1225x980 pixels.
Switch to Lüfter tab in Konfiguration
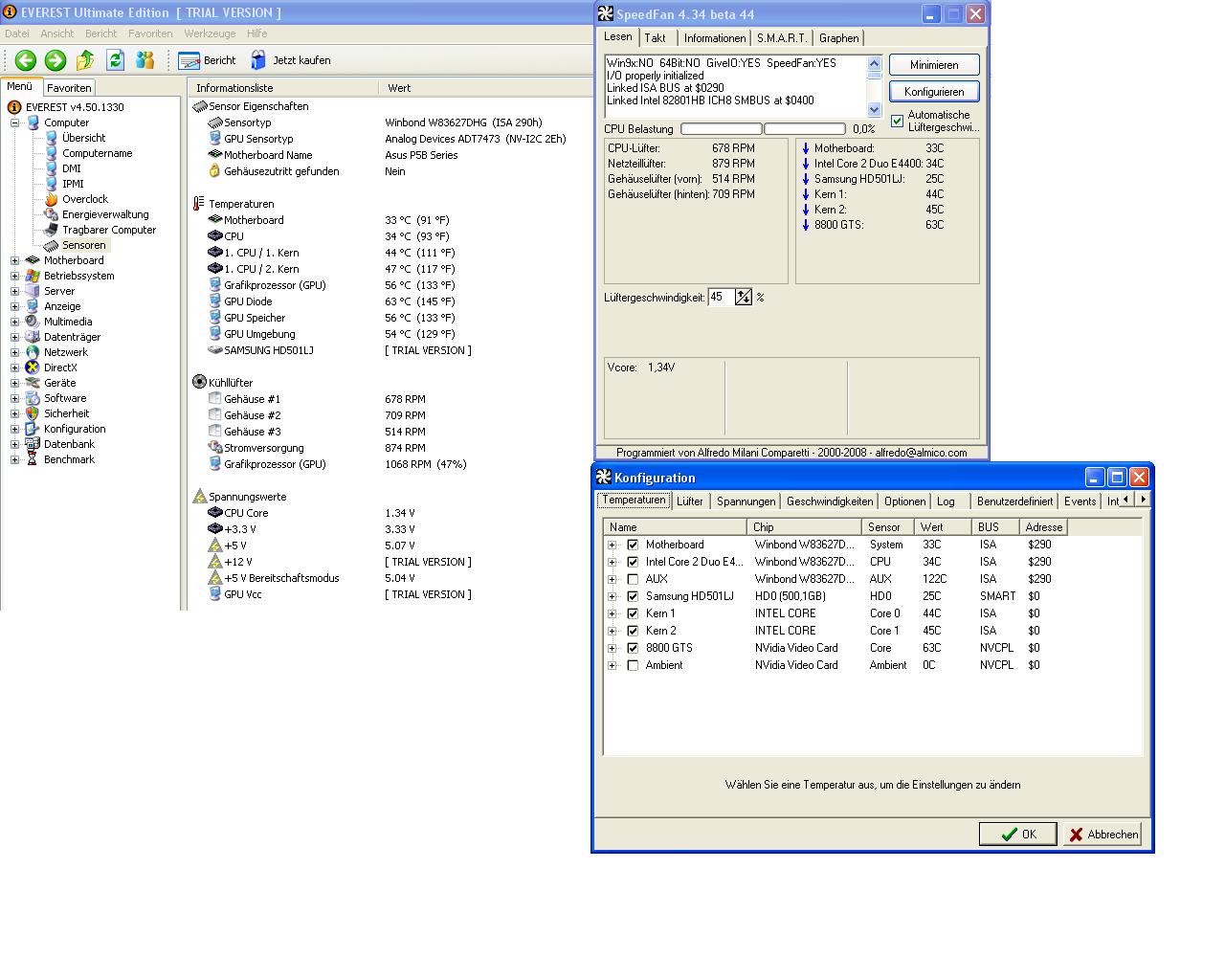click(690, 501)
